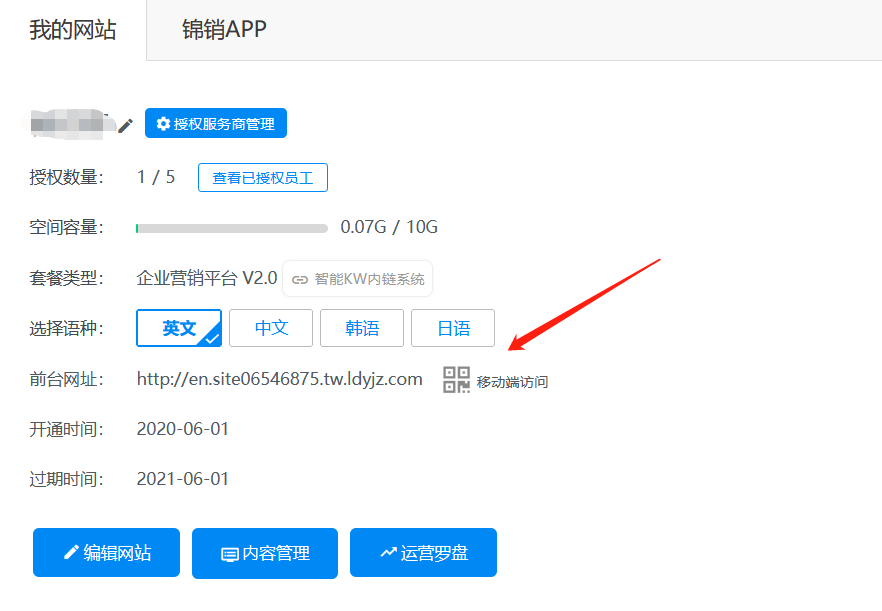Switch language to 韩语
The image size is (882, 611).
coord(362,328)
